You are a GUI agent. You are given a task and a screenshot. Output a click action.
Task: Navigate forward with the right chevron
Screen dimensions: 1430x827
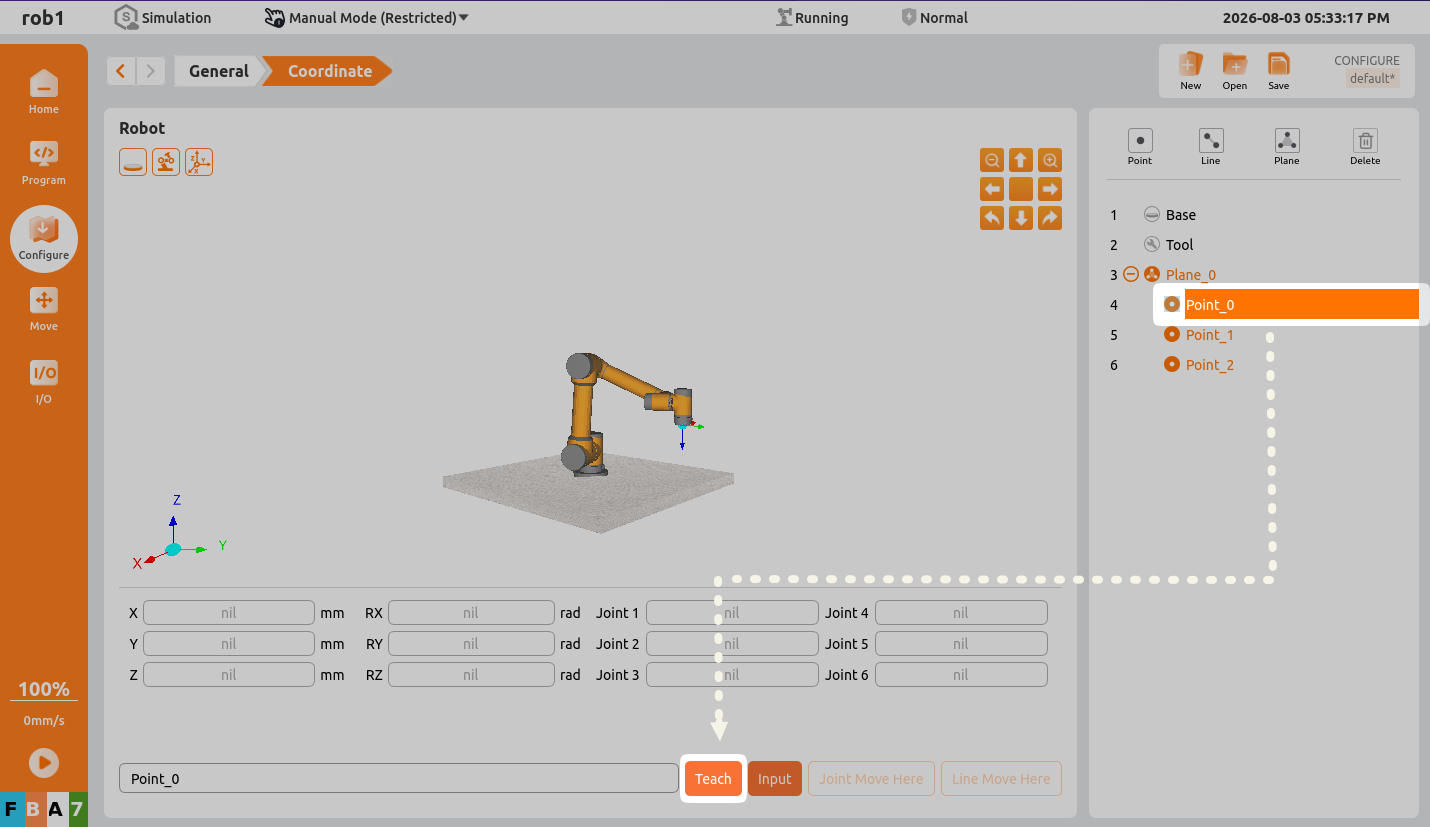[x=151, y=71]
